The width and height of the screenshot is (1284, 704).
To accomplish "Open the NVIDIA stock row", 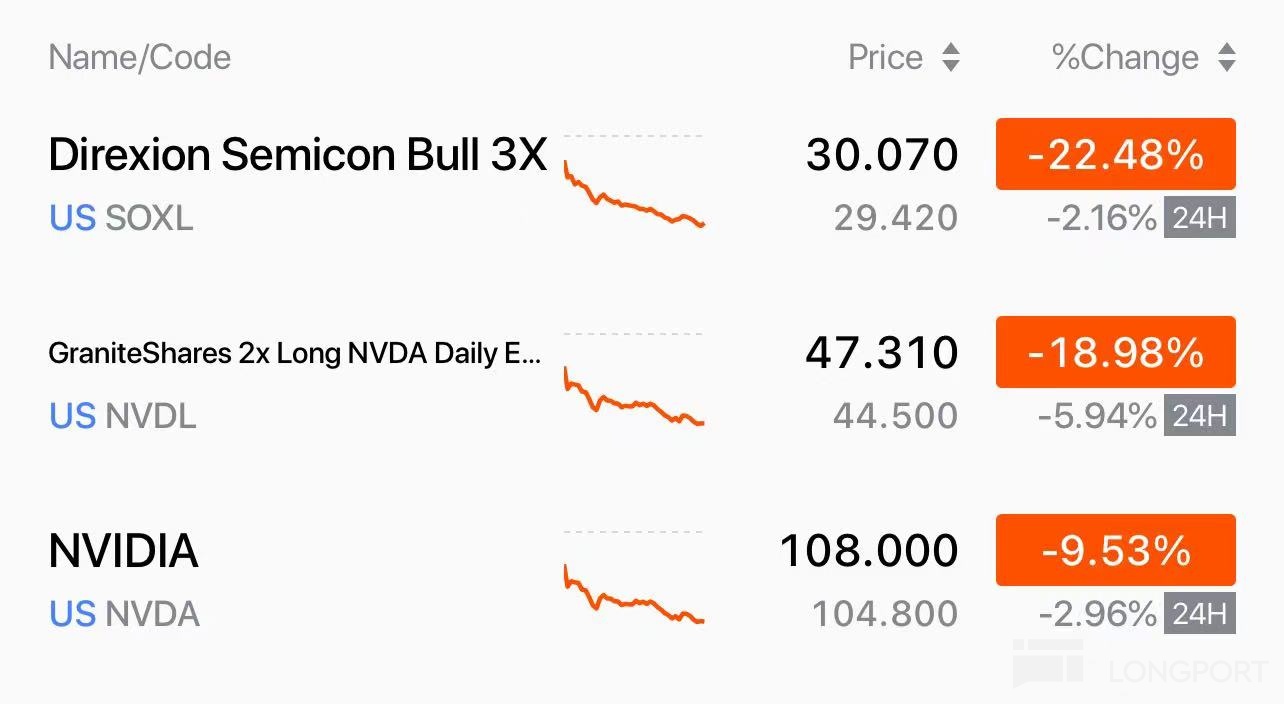I will pyautogui.click(x=123, y=551).
